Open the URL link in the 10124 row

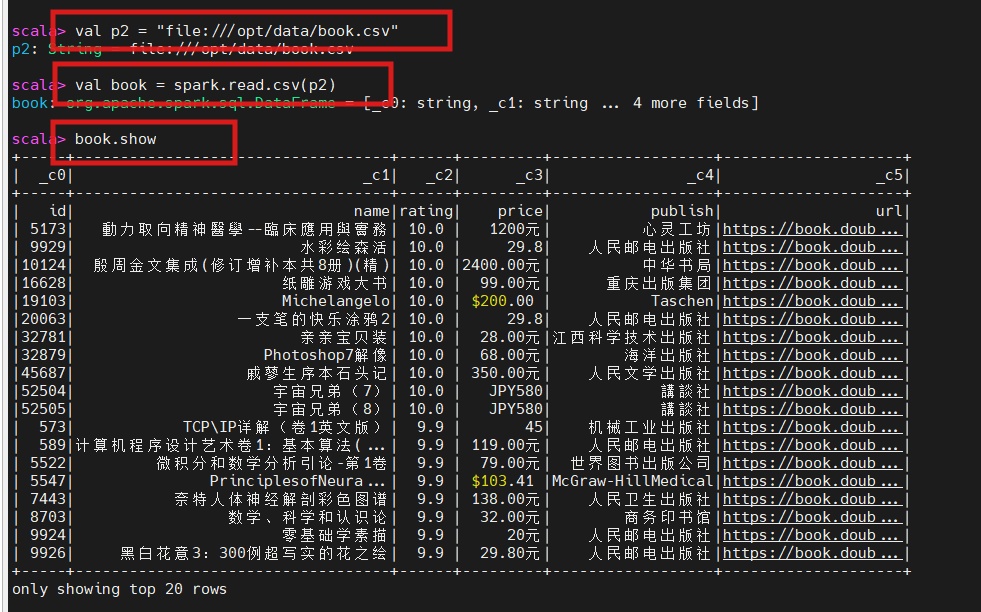click(811, 266)
